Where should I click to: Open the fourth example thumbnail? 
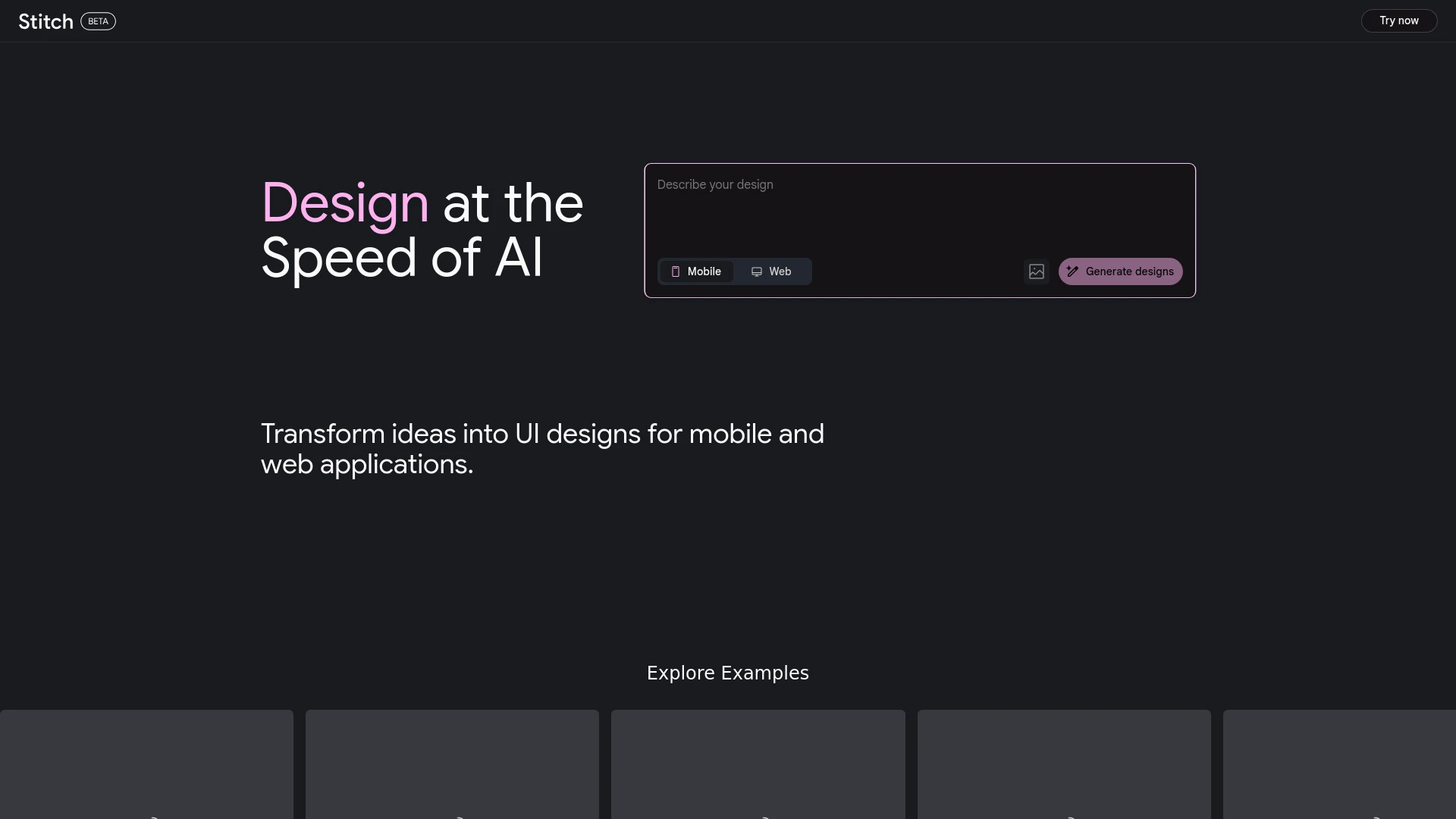pyautogui.click(x=1063, y=758)
